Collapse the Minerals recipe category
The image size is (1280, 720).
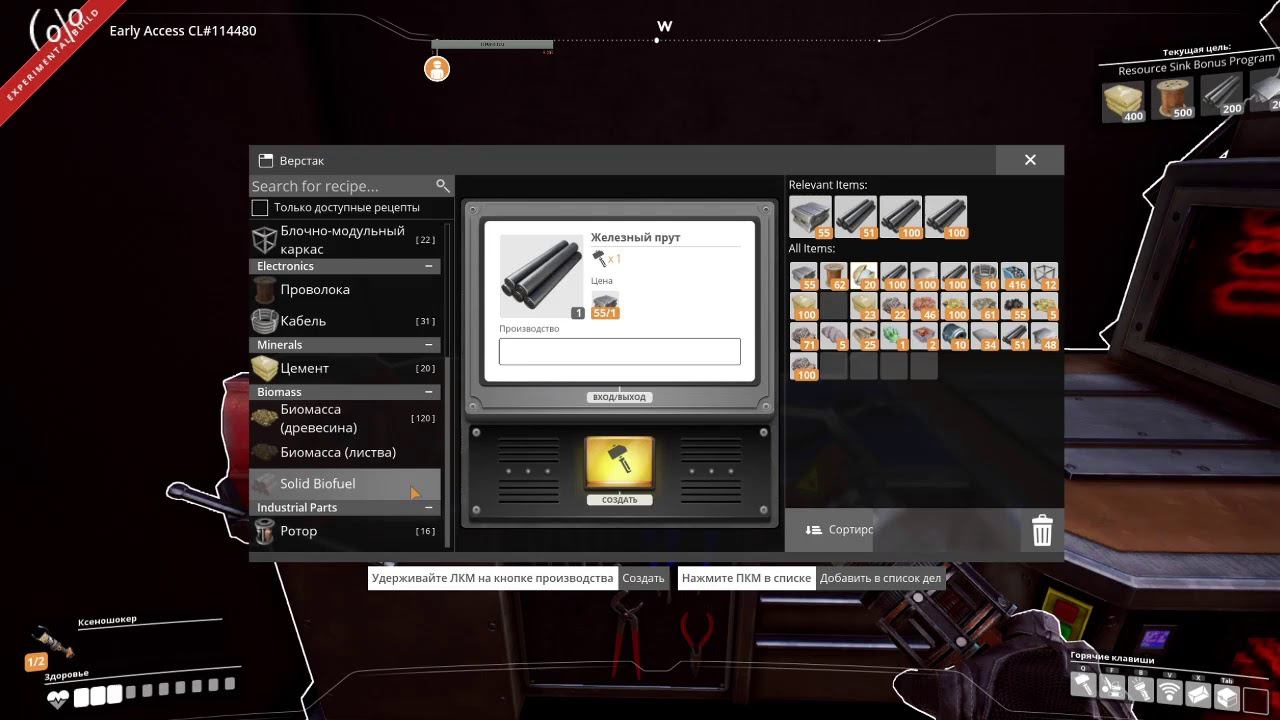[x=429, y=345]
